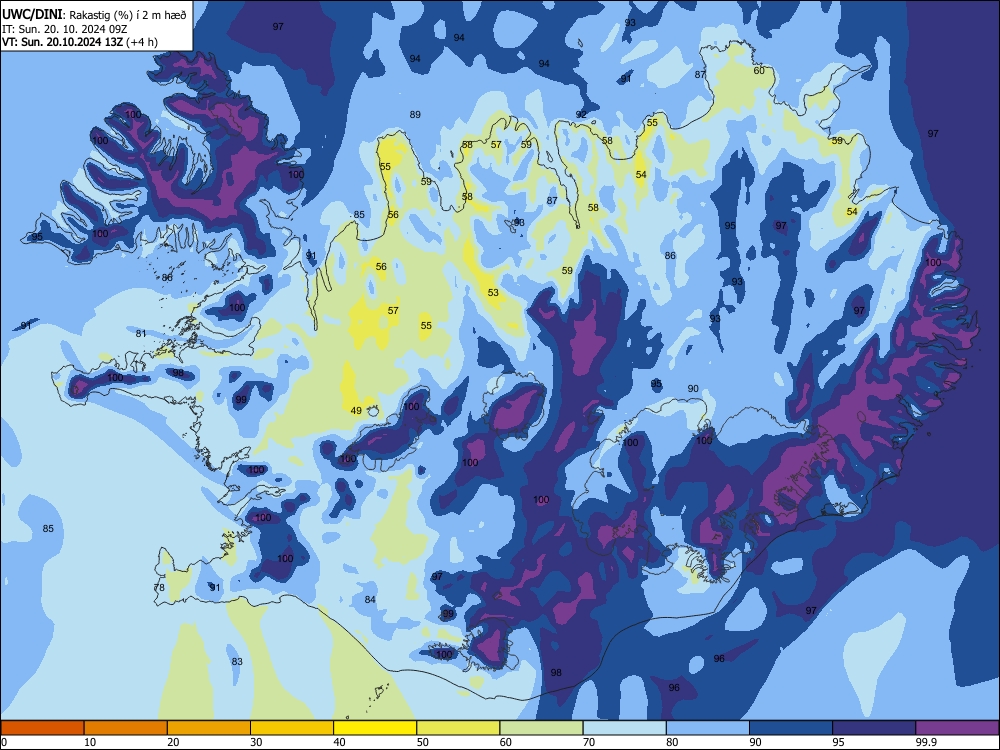
Task: Click the humidity value '60' in the northeast
Action: pos(759,71)
